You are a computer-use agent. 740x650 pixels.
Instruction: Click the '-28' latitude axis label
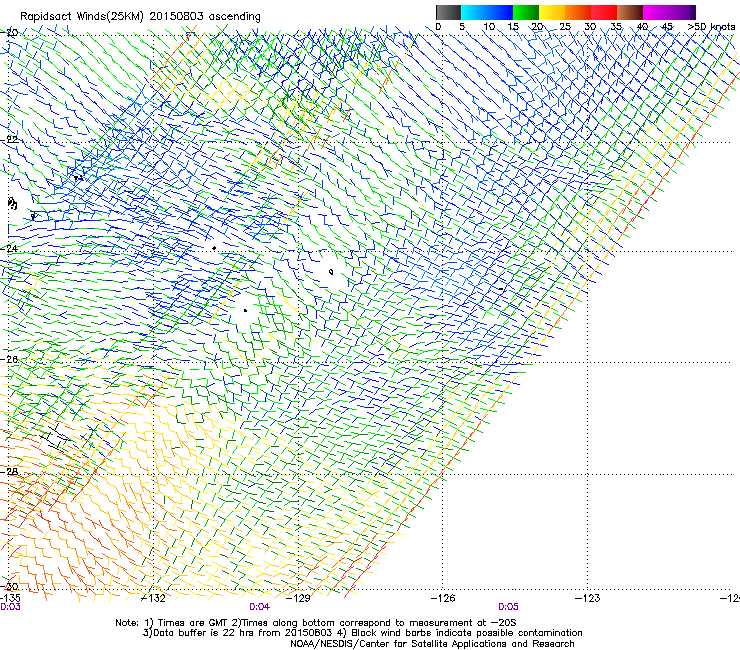pyautogui.click(x=10, y=472)
